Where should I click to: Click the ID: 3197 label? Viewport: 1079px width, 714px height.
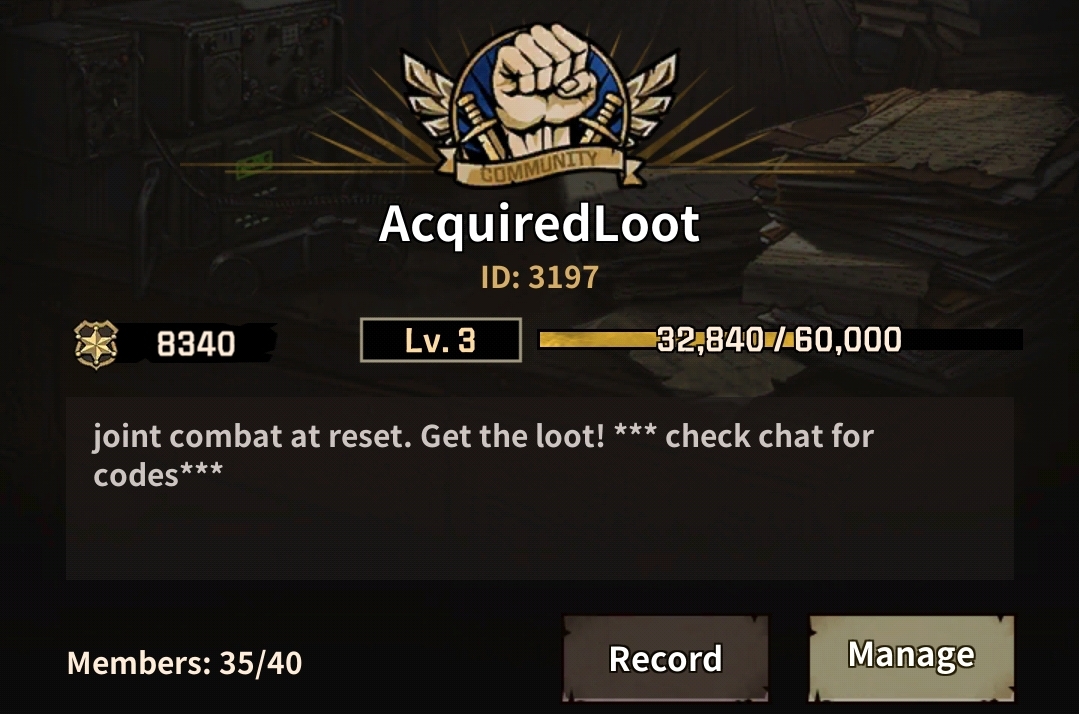[540, 277]
